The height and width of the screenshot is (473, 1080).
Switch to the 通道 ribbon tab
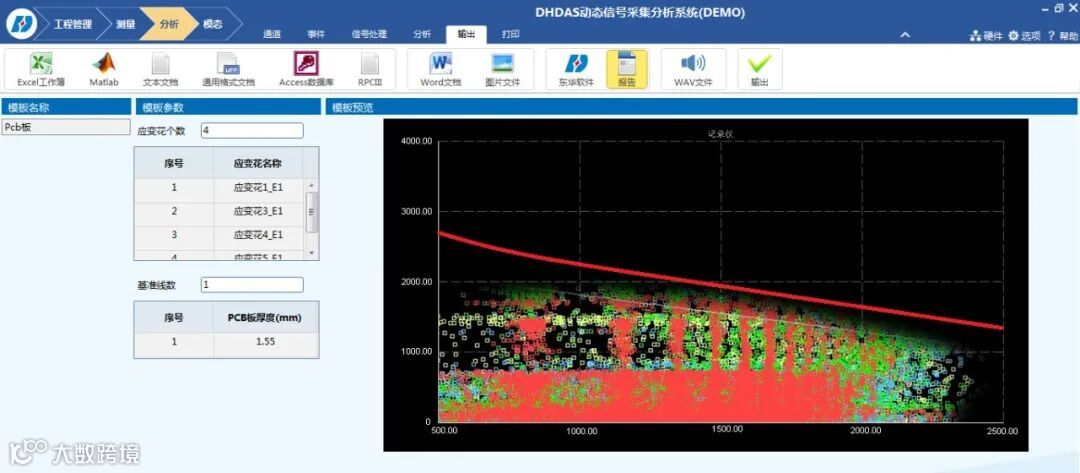(x=272, y=34)
